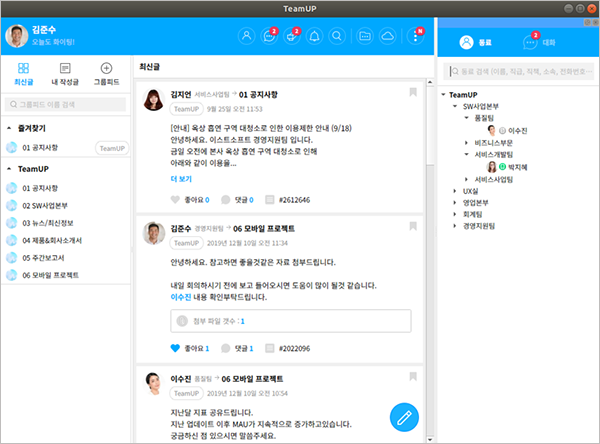Viewport: 600px width, 444px height.
Task: Expand the UX실 node
Action: pyautogui.click(x=455, y=191)
